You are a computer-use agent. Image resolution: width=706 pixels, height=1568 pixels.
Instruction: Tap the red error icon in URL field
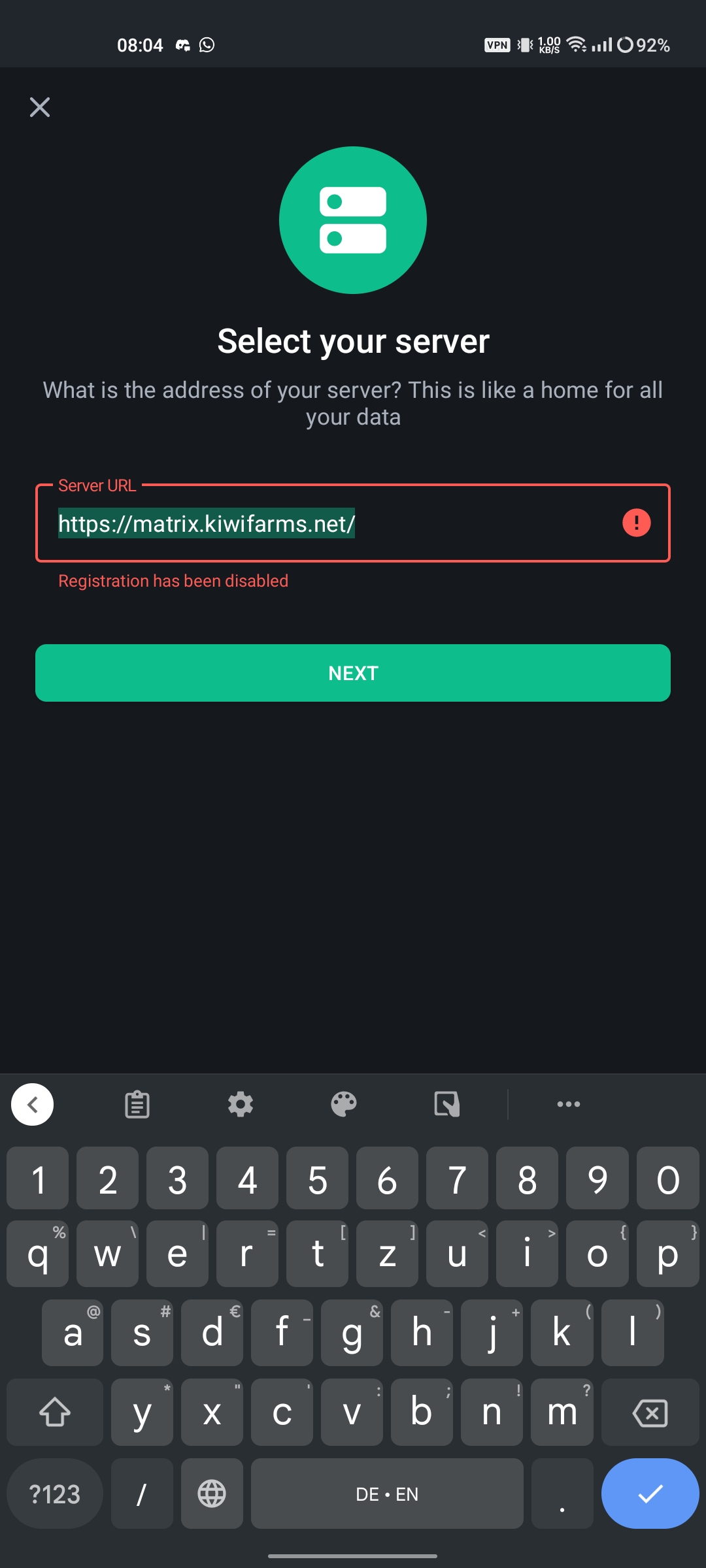pos(636,523)
